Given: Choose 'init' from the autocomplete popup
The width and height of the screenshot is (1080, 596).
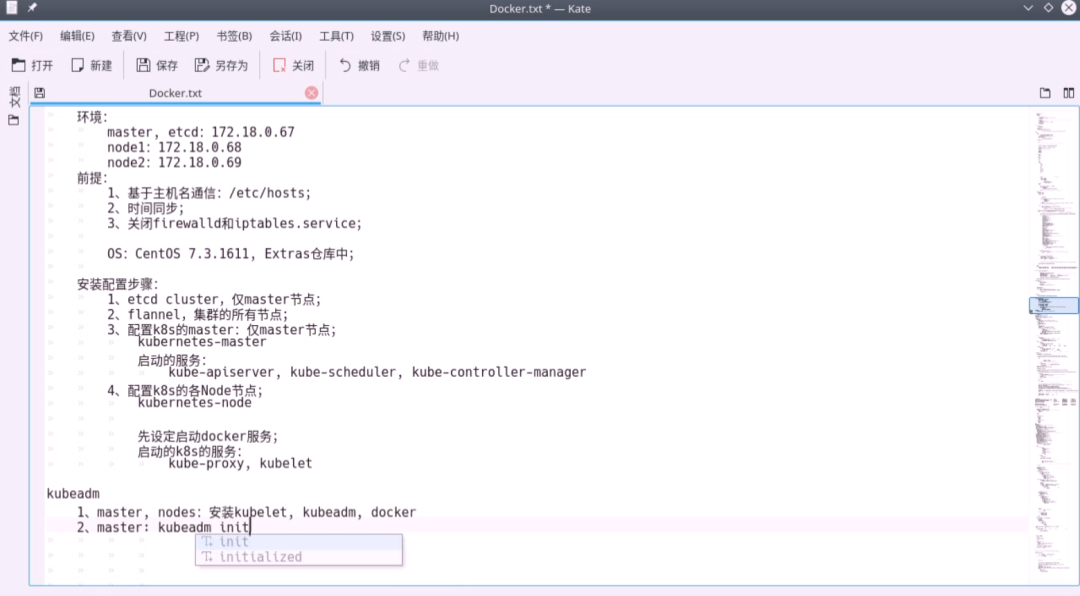Looking at the screenshot, I should coord(299,542).
